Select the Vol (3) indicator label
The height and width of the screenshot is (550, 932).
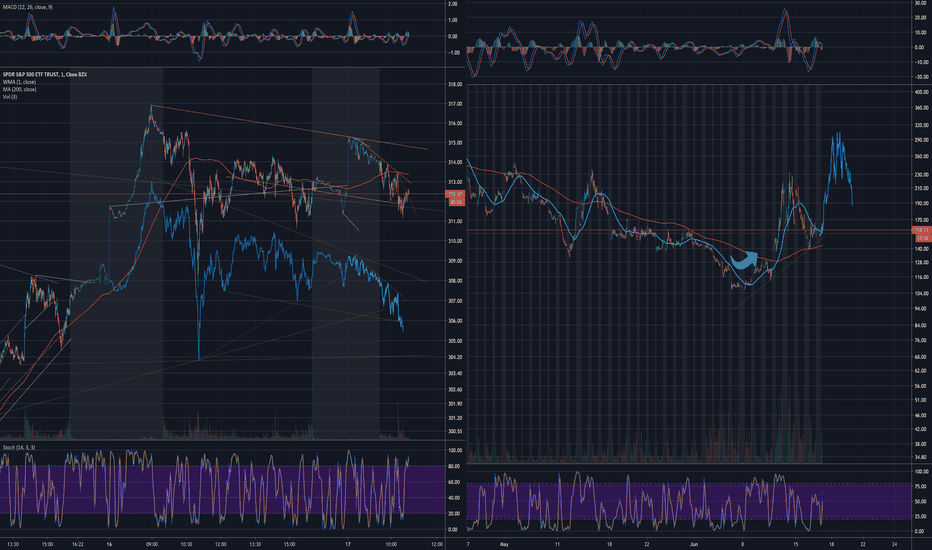(10, 96)
